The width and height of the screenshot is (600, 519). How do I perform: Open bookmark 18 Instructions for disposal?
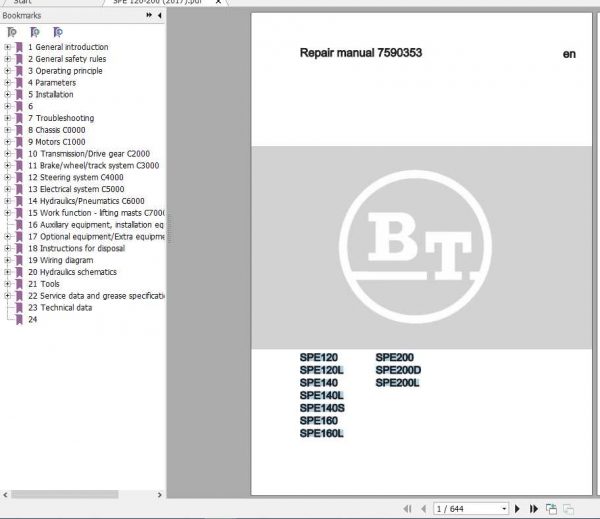[x=77, y=248]
